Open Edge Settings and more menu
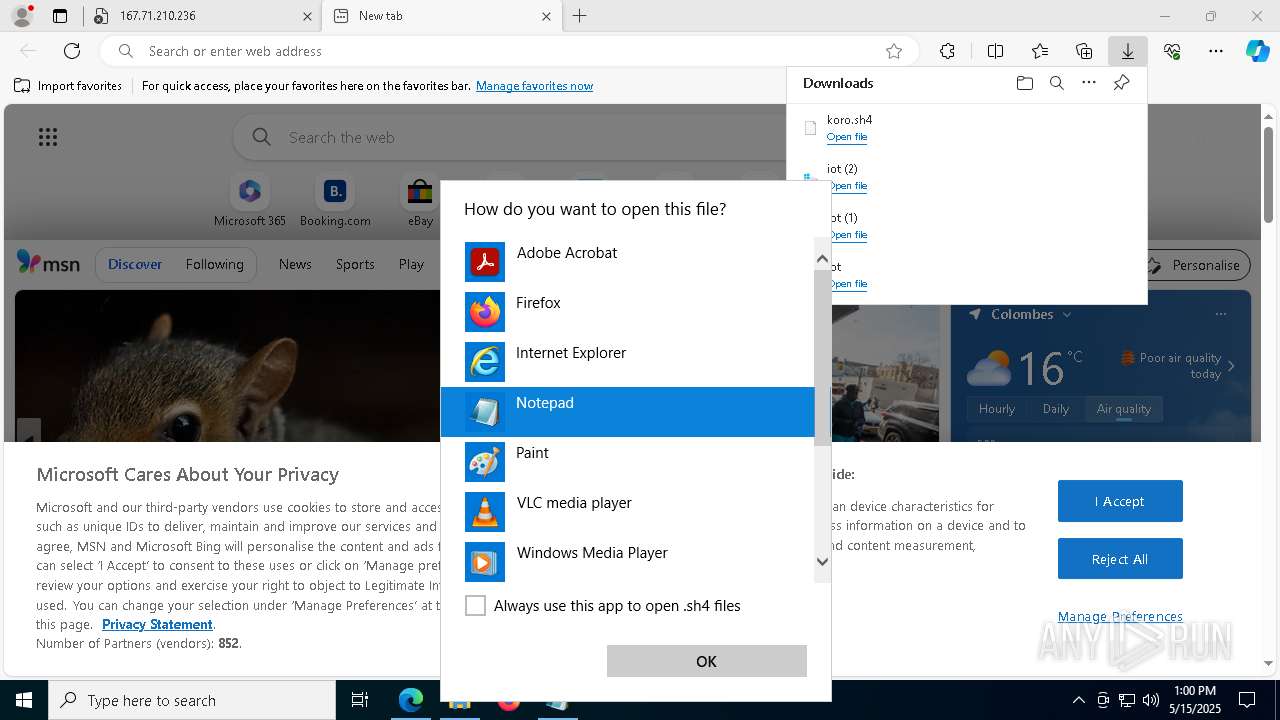The height and width of the screenshot is (720, 1280). click(x=1216, y=51)
